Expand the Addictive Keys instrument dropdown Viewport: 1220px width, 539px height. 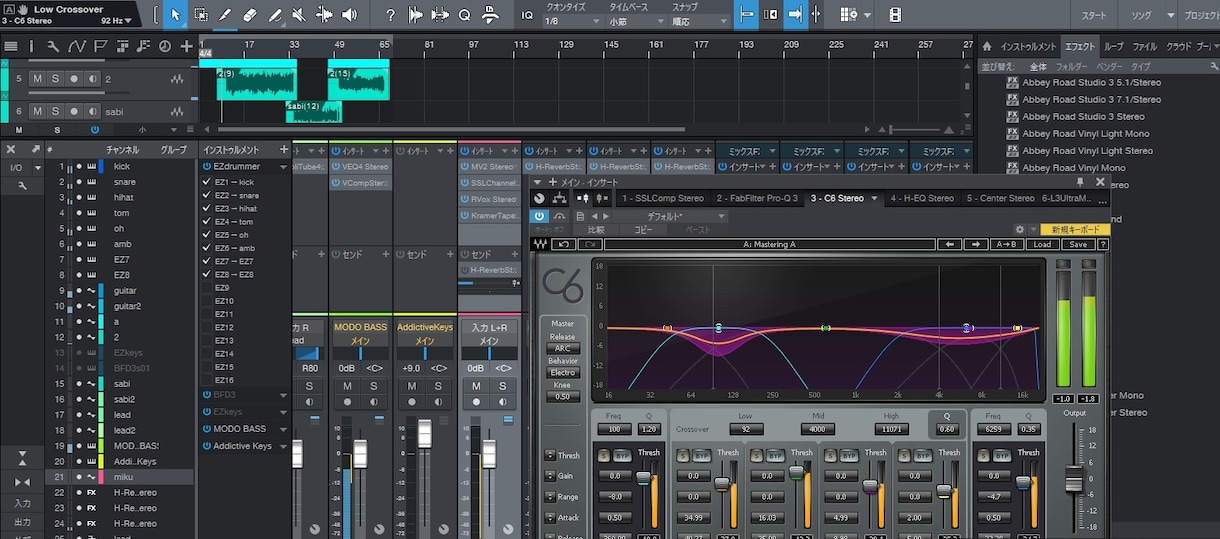click(x=284, y=446)
